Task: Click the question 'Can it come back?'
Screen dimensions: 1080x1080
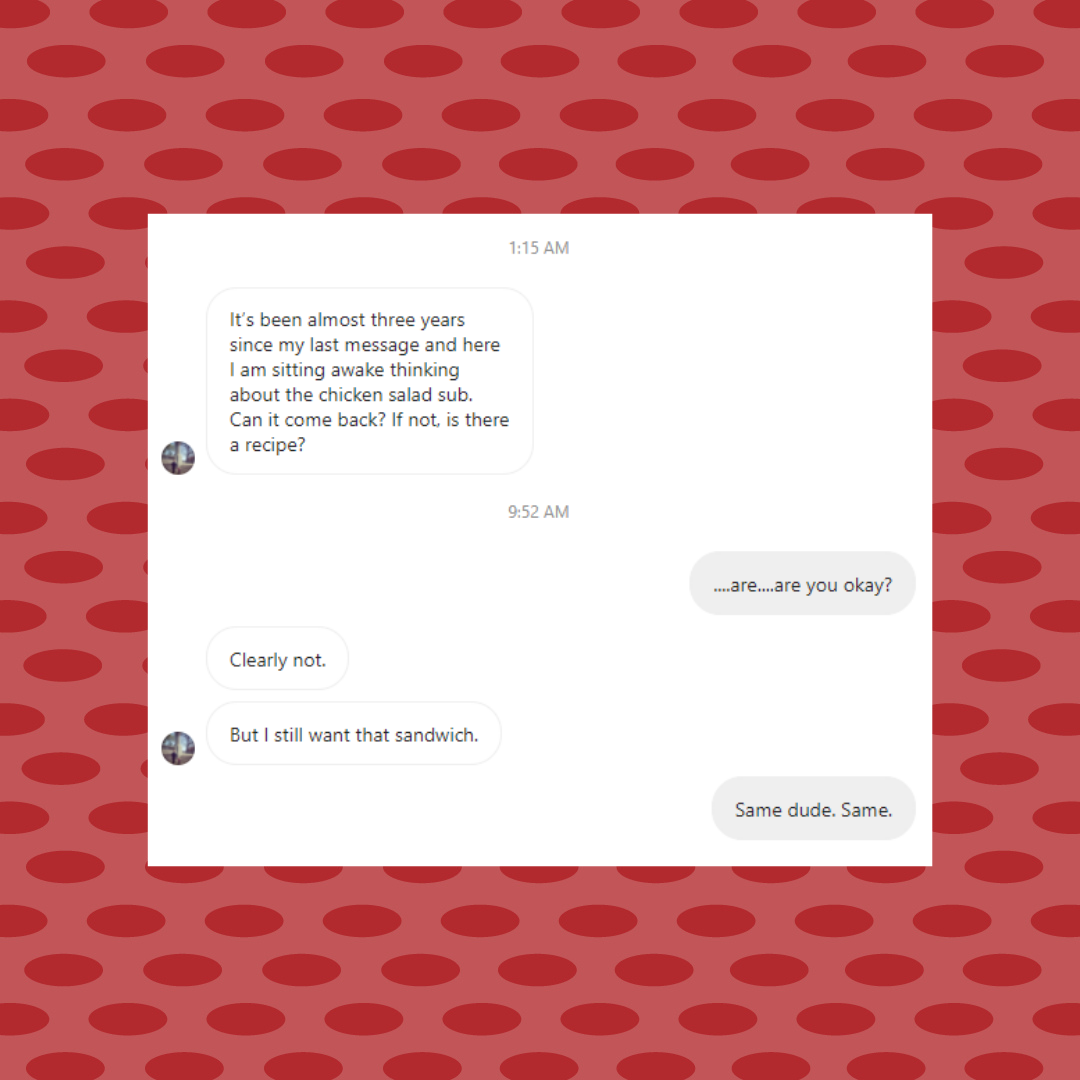Action: (307, 420)
